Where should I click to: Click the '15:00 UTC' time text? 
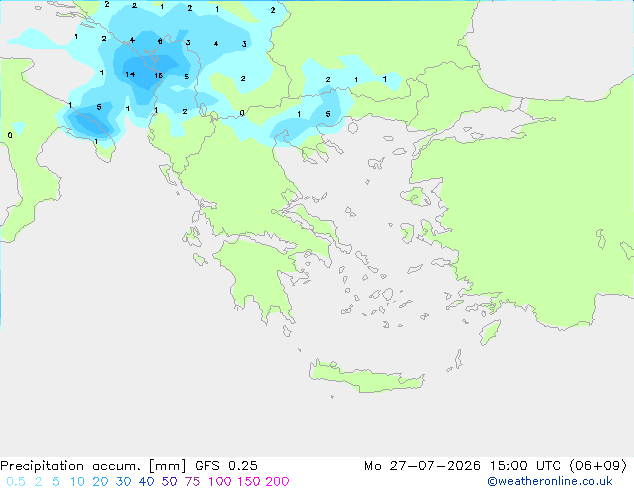pos(525,466)
